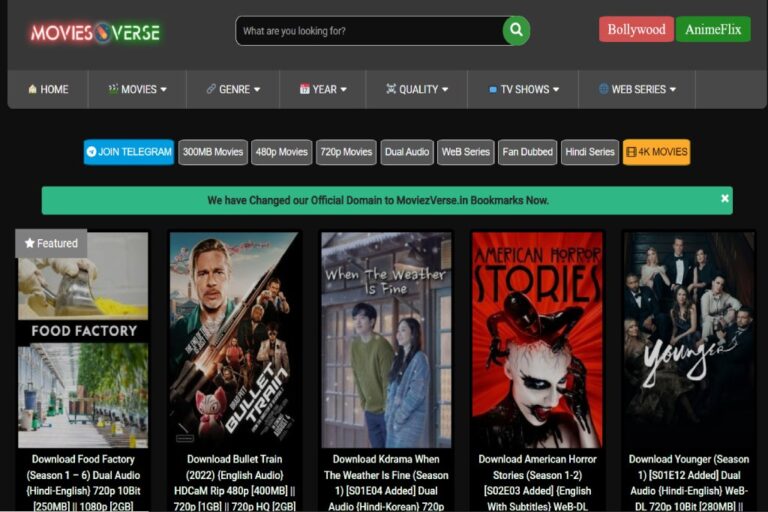The width and height of the screenshot is (768, 512).
Task: Expand the WEB SERIES dropdown arrow
Action: click(x=672, y=90)
